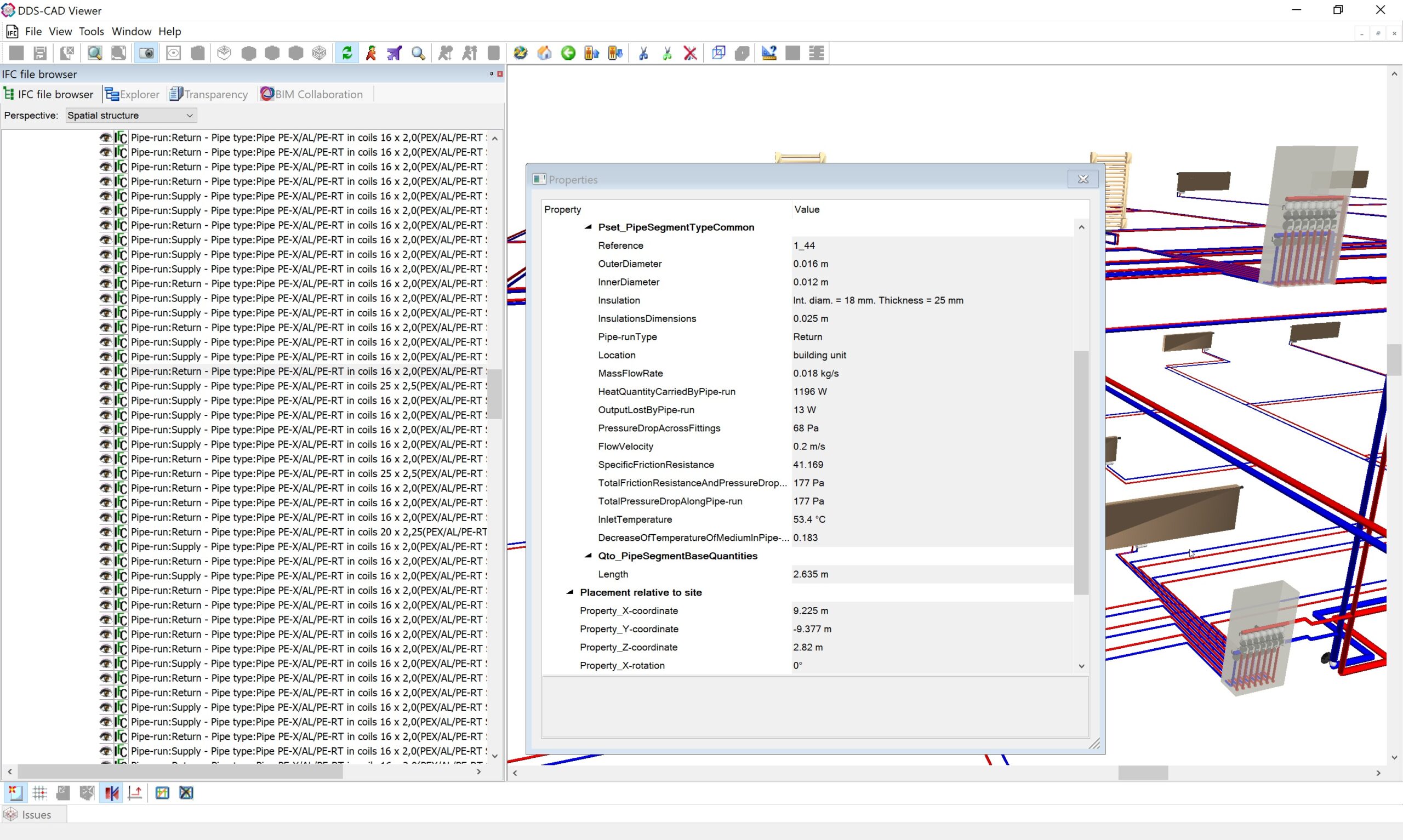Click the Properties list scroll-up arrow
This screenshot has width=1403, height=840.
pos(1081,227)
